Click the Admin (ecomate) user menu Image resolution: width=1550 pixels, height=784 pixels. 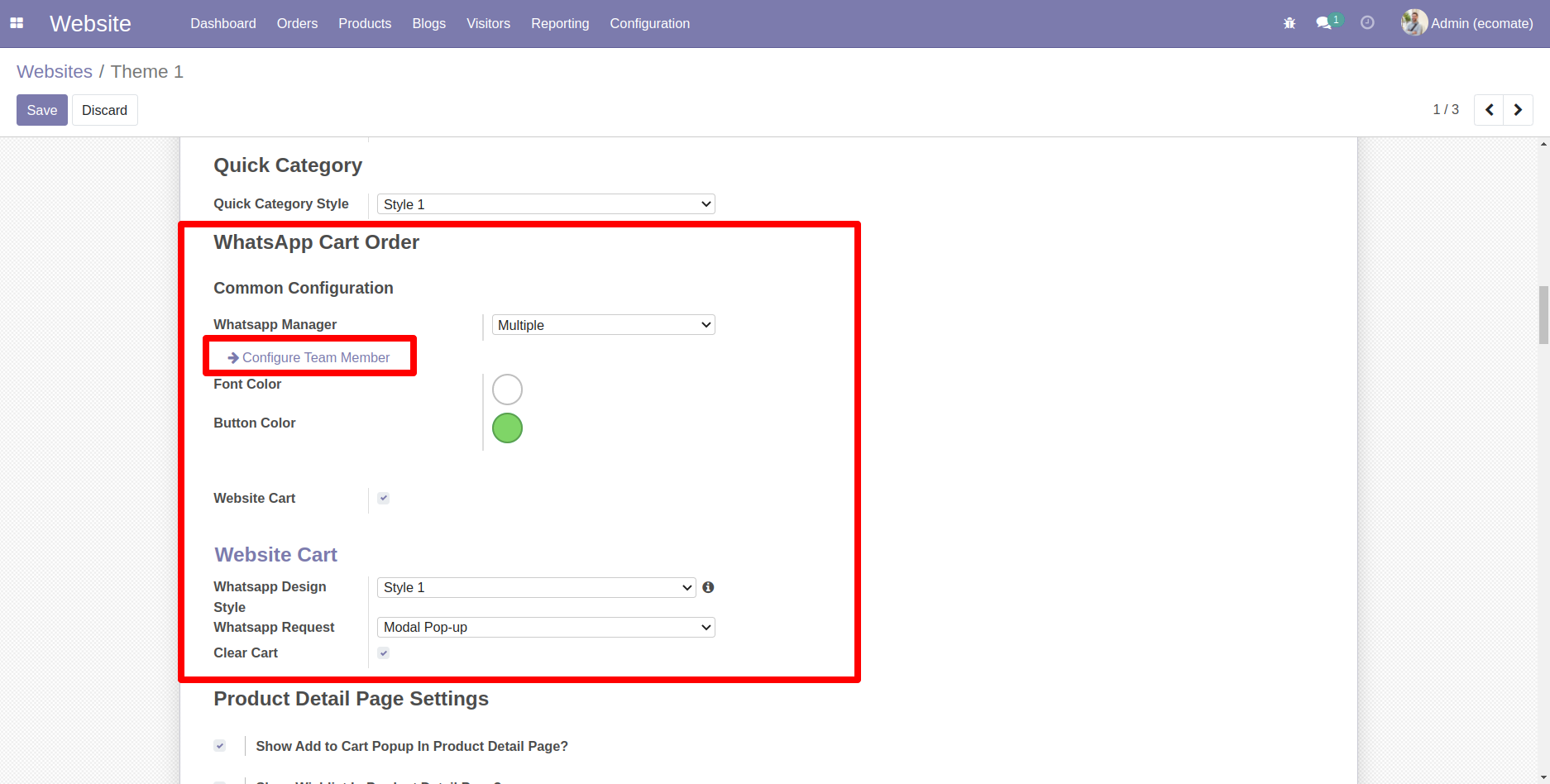1467,23
